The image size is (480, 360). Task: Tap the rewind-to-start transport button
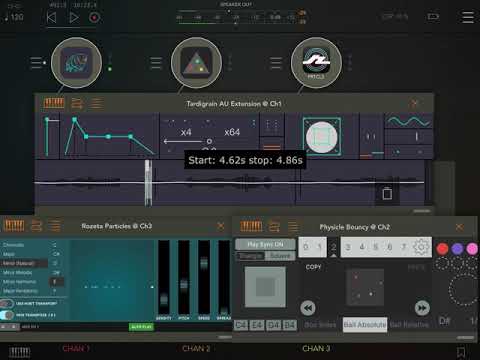pos(51,17)
